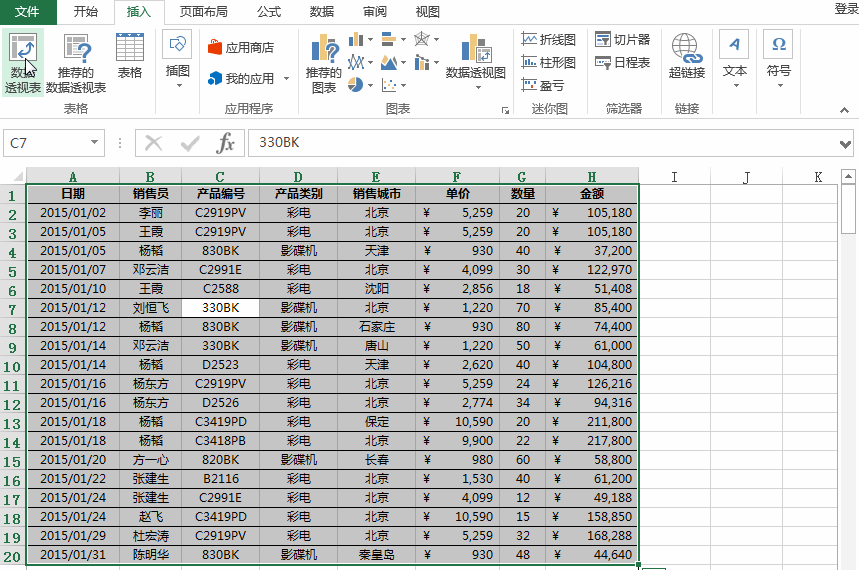Click the 销售城市 header cell
This screenshot has height=570, width=859.
tap(376, 194)
